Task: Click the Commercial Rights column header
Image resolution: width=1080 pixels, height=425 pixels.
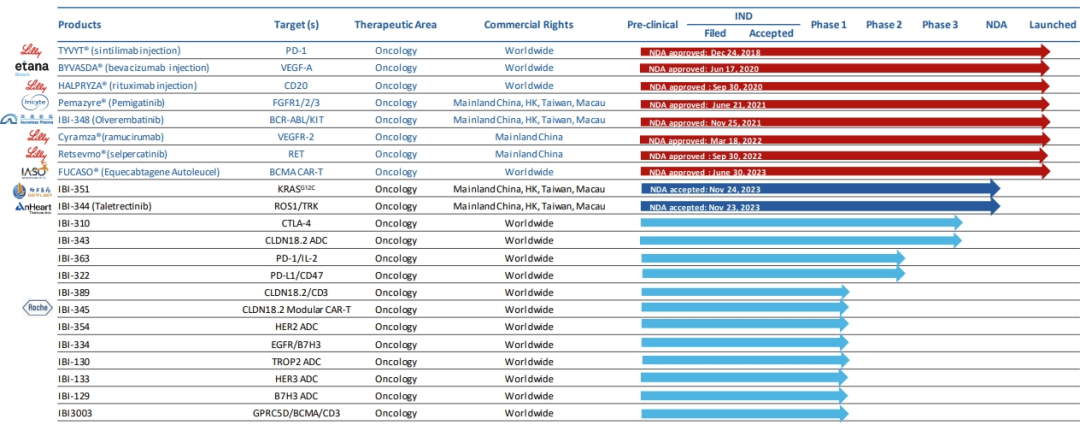Action: point(528,25)
